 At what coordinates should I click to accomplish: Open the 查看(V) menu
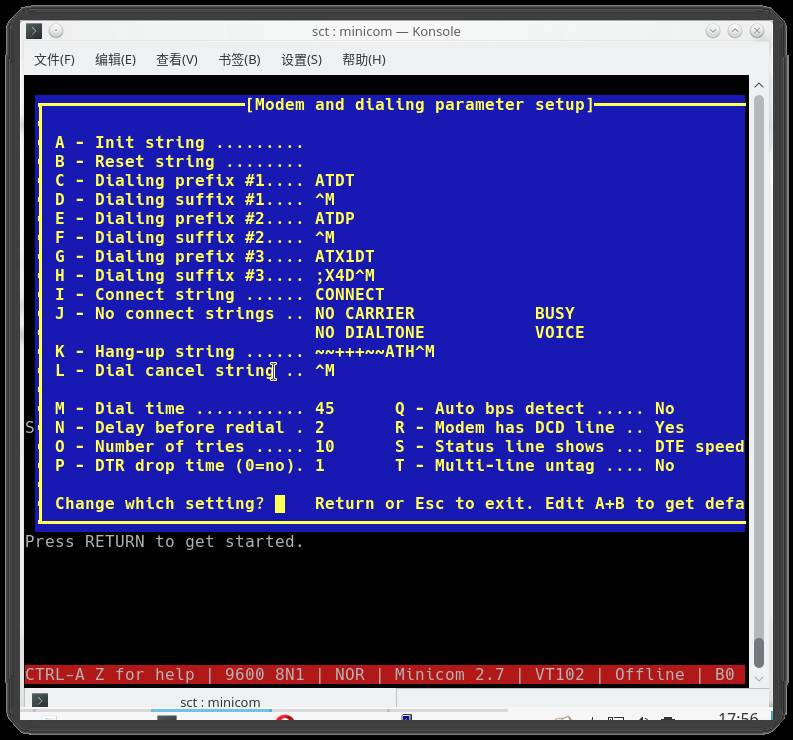click(x=177, y=60)
